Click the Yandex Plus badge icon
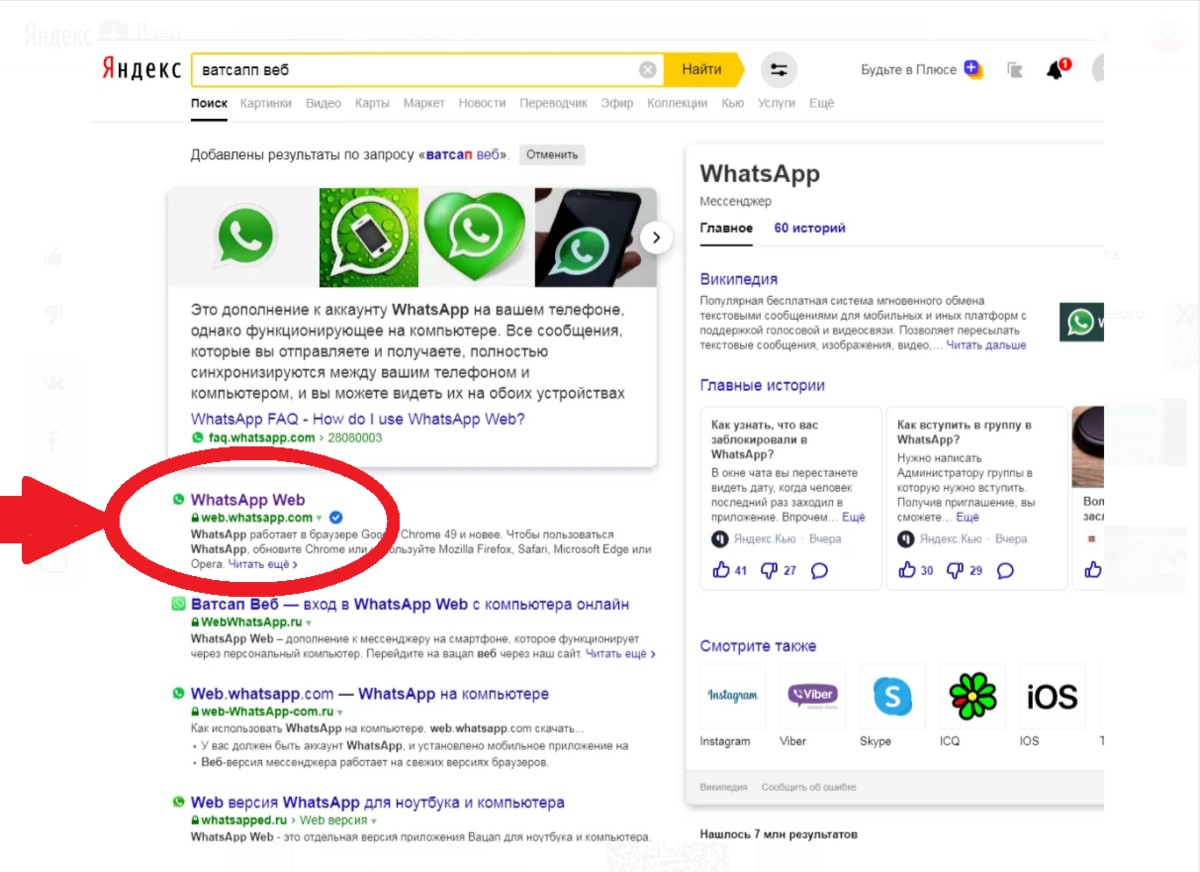The width and height of the screenshot is (1200, 872). (973, 70)
